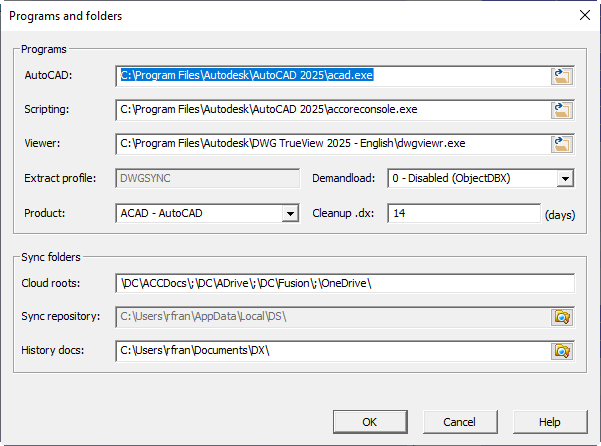The image size is (601, 446).
Task: Open the Product dropdown arrow
Action: point(290,214)
